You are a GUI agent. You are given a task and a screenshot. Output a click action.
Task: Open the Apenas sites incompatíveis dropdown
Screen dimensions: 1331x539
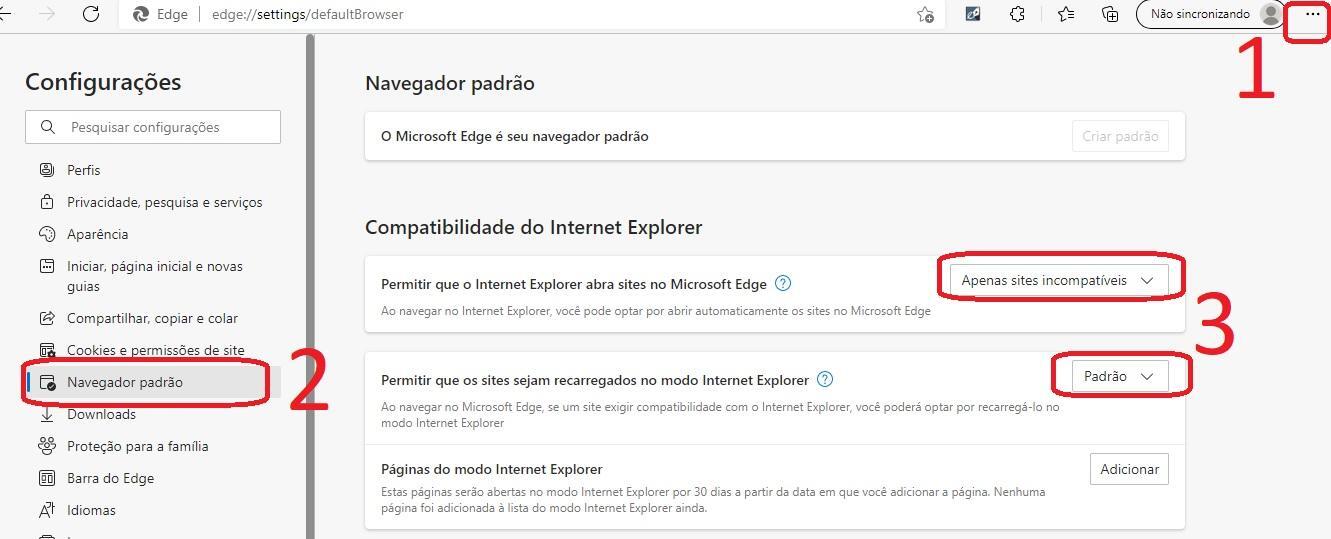[x=1058, y=280]
